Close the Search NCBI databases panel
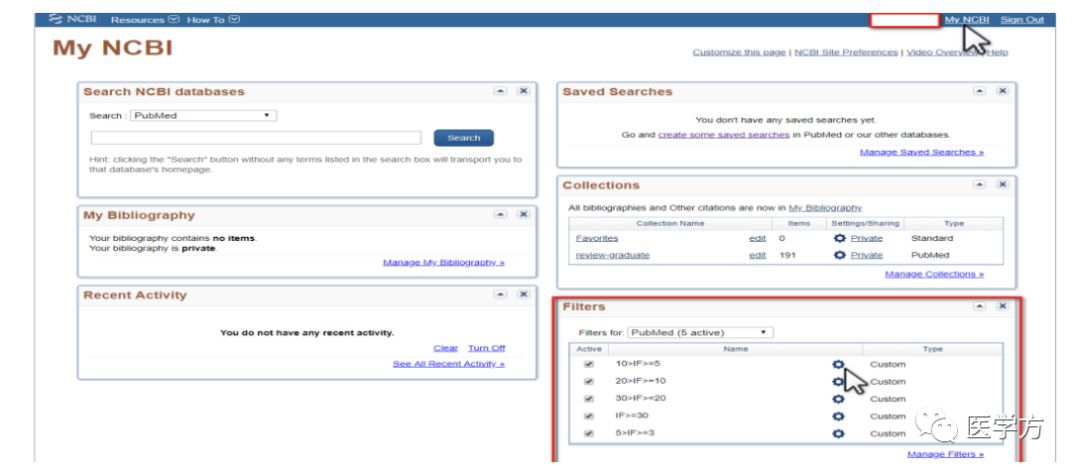 point(523,91)
